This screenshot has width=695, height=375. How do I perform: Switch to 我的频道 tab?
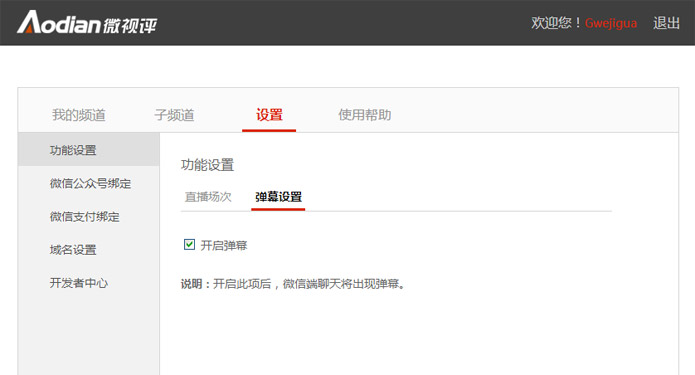click(78, 115)
